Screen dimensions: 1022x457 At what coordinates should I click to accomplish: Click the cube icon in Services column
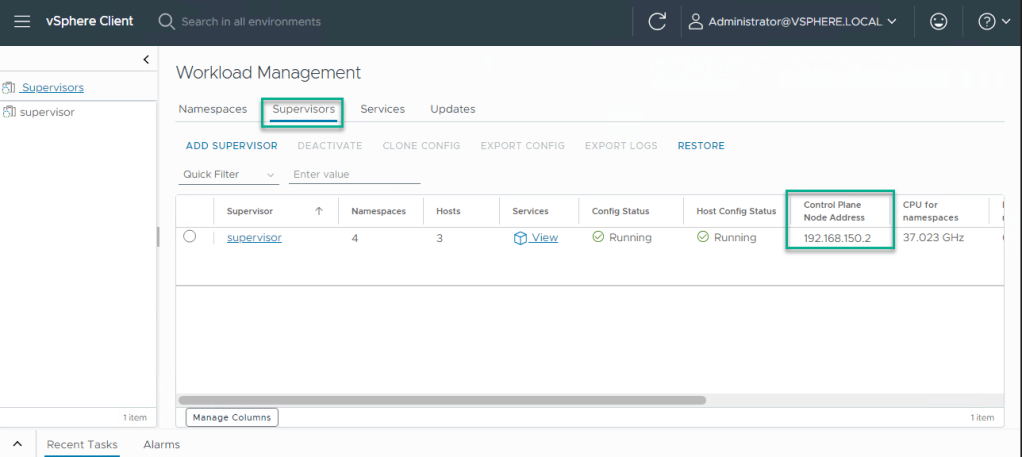[520, 238]
